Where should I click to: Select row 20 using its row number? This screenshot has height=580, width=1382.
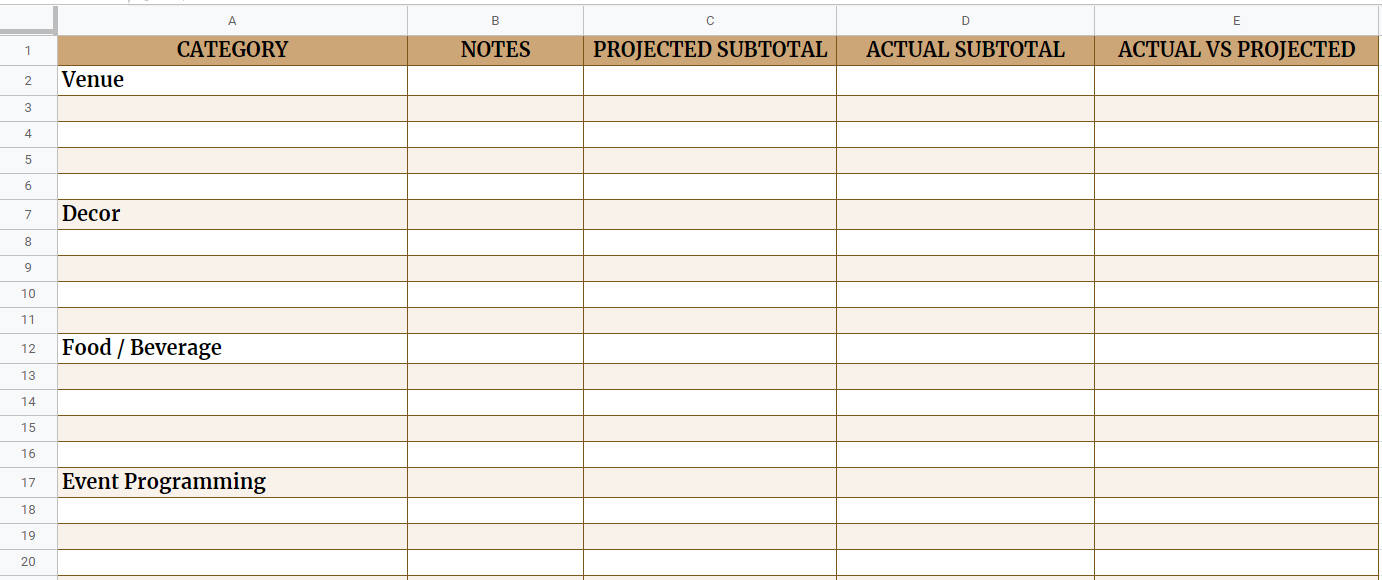coord(29,562)
